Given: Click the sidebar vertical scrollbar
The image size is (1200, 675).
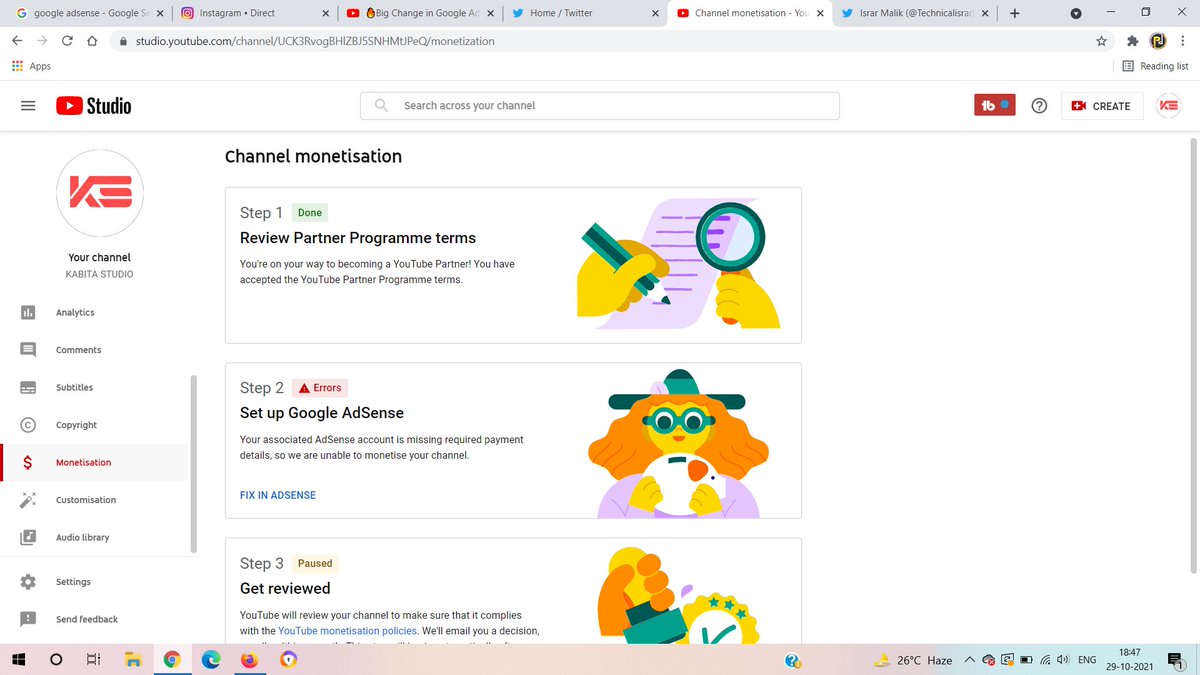Looking at the screenshot, I should click(194, 464).
